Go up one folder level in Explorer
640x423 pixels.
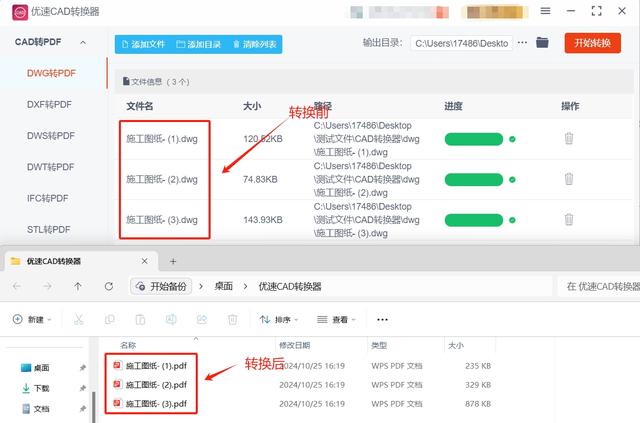[x=78, y=287]
